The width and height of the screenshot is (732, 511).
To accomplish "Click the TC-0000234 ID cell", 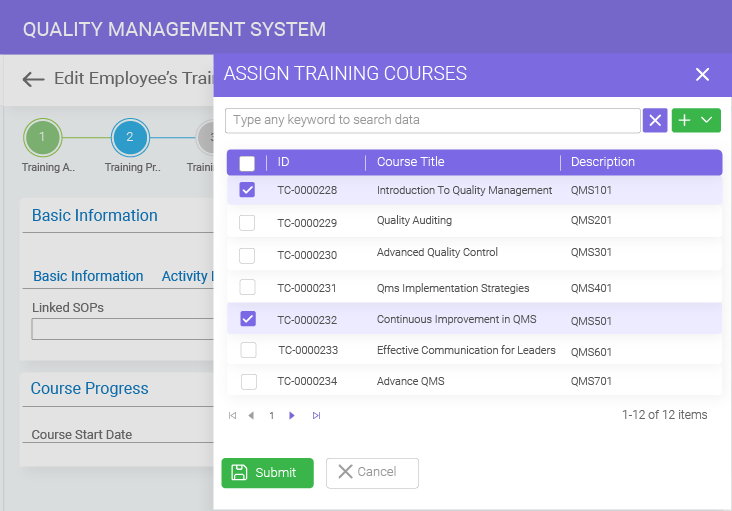I will click(x=307, y=381).
